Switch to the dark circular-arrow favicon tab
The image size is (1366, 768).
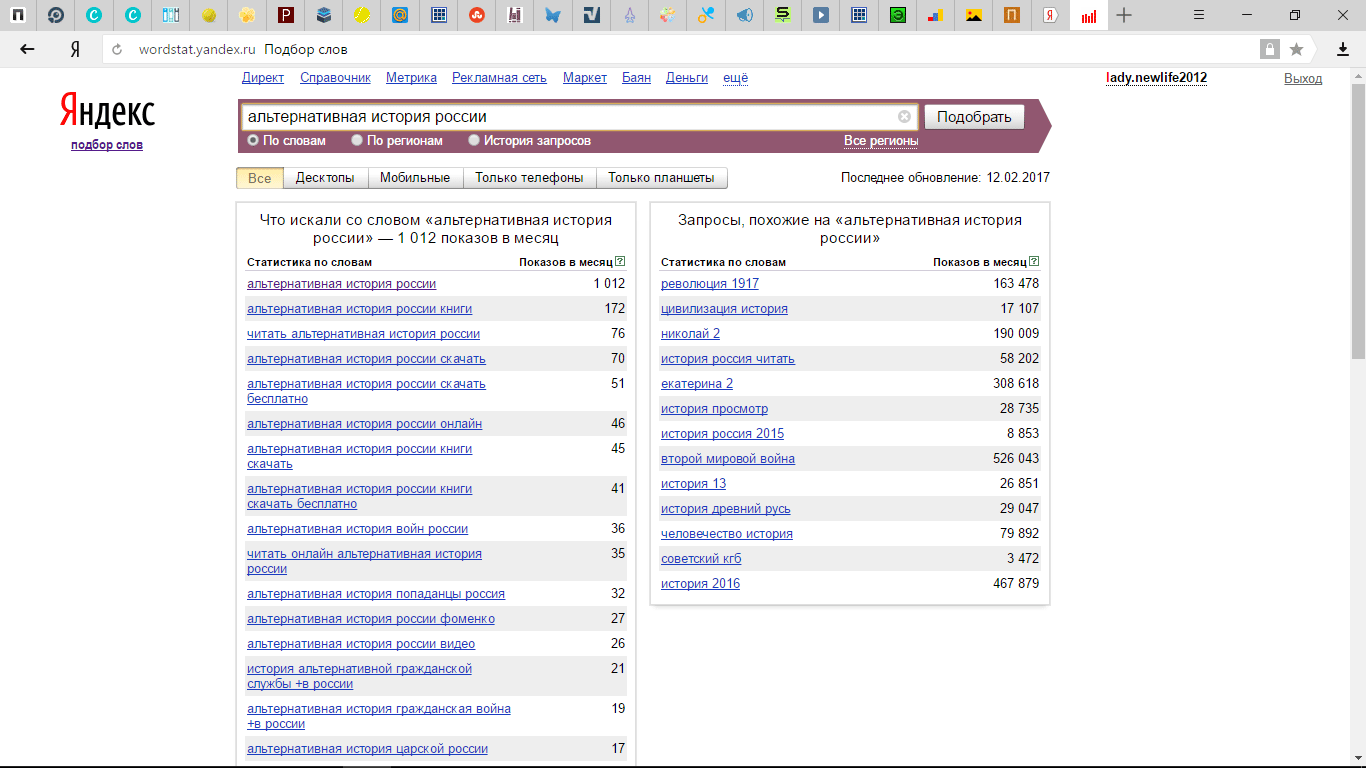point(56,15)
